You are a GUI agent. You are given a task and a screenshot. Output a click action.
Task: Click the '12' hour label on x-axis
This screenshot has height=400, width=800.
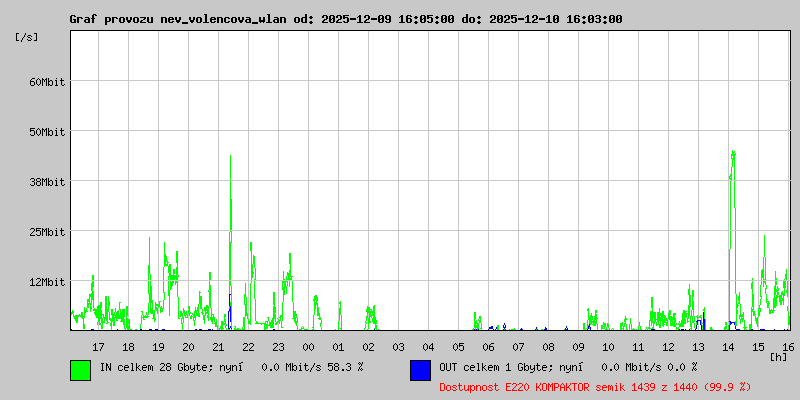[668, 347]
